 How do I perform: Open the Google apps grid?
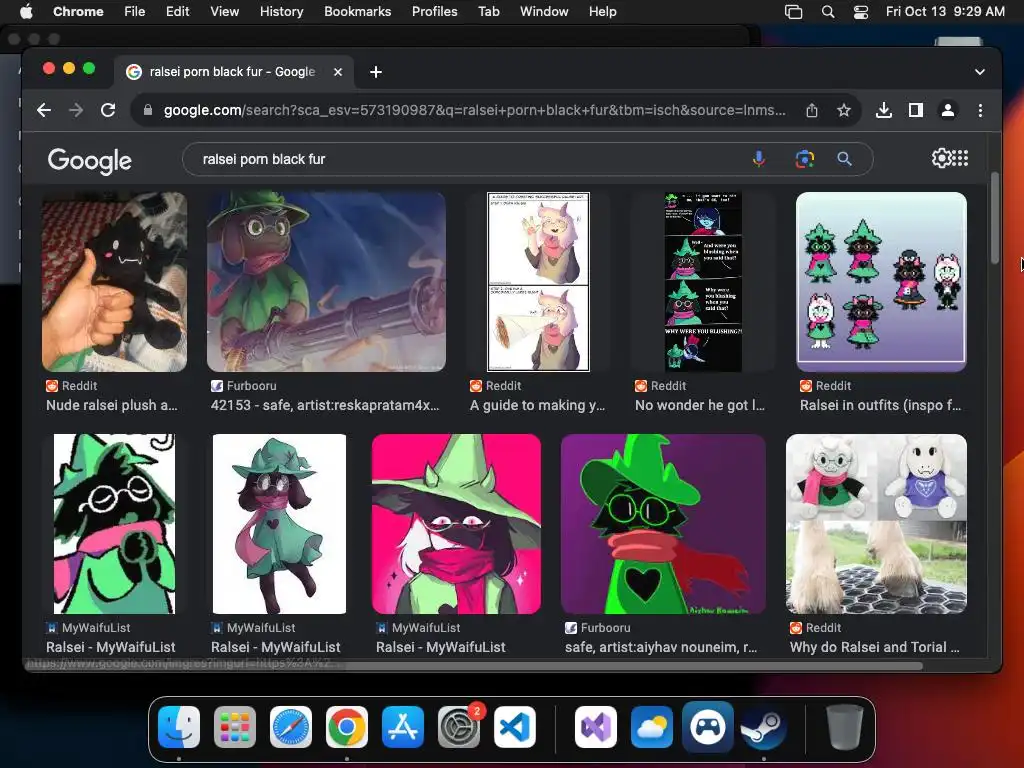[x=961, y=158]
